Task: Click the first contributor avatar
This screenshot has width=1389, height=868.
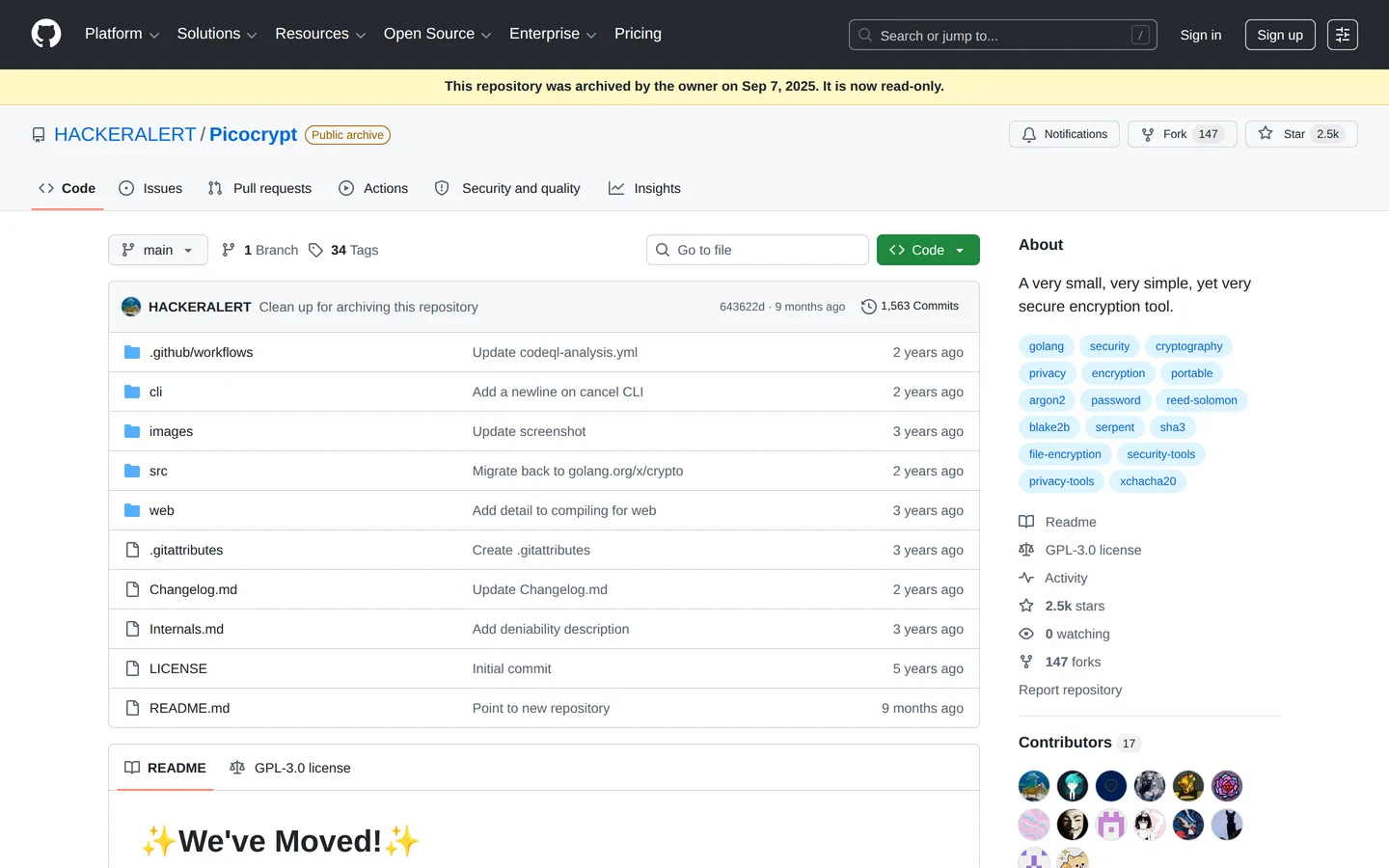Action: [1034, 786]
